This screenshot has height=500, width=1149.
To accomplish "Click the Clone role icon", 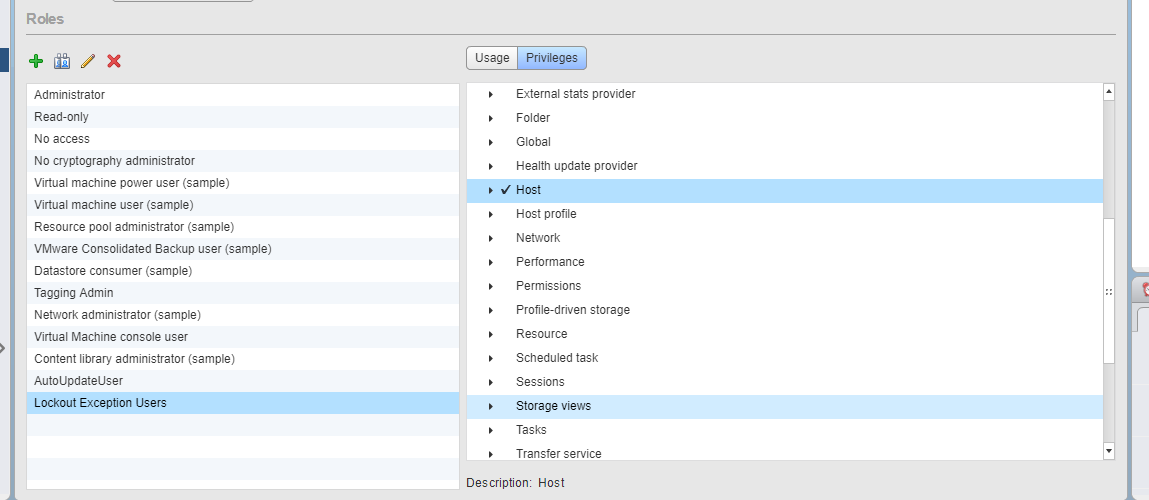I will coord(62,61).
